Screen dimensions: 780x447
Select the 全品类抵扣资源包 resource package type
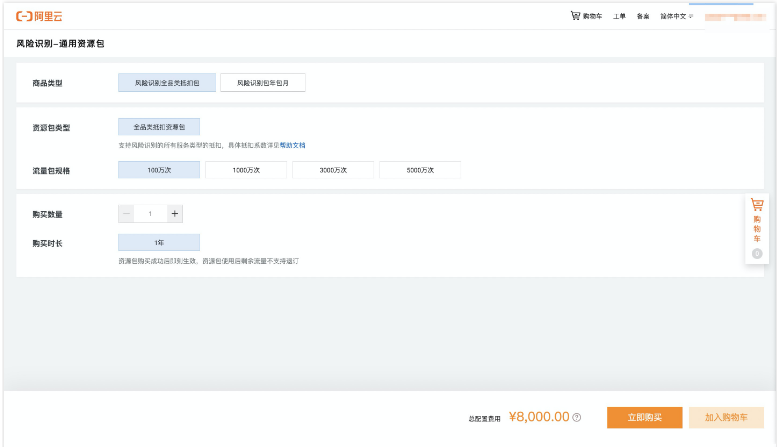[x=159, y=127]
